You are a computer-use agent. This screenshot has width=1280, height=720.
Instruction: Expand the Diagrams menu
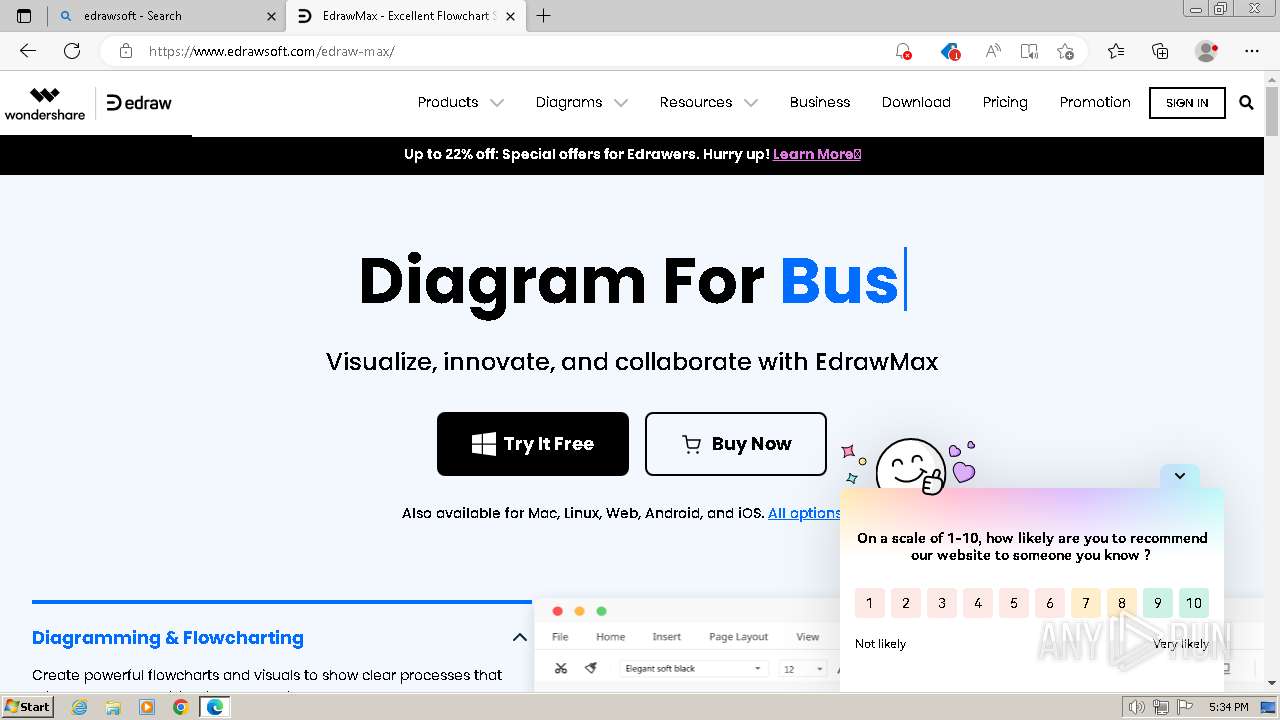(x=581, y=102)
